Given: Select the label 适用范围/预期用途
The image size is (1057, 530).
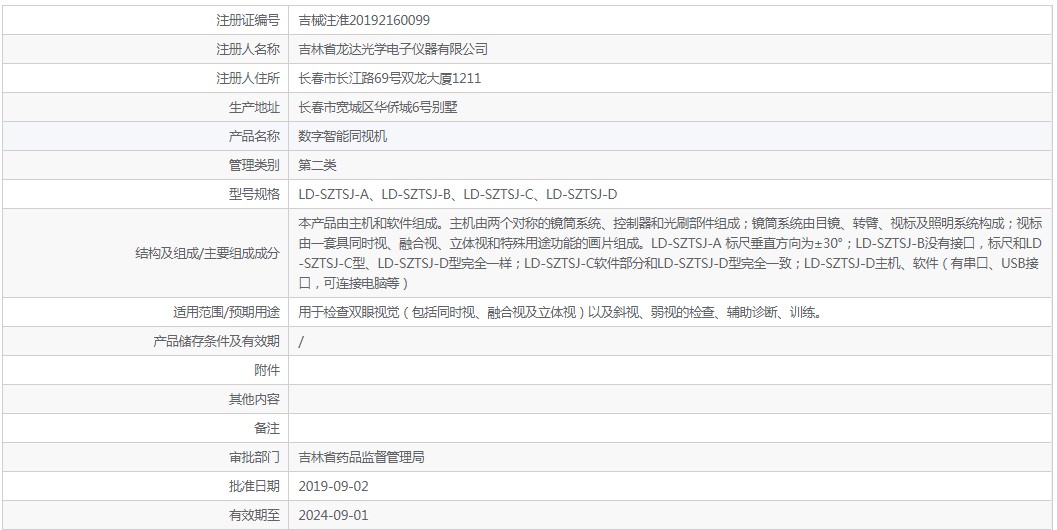Looking at the screenshot, I should click(x=226, y=312).
